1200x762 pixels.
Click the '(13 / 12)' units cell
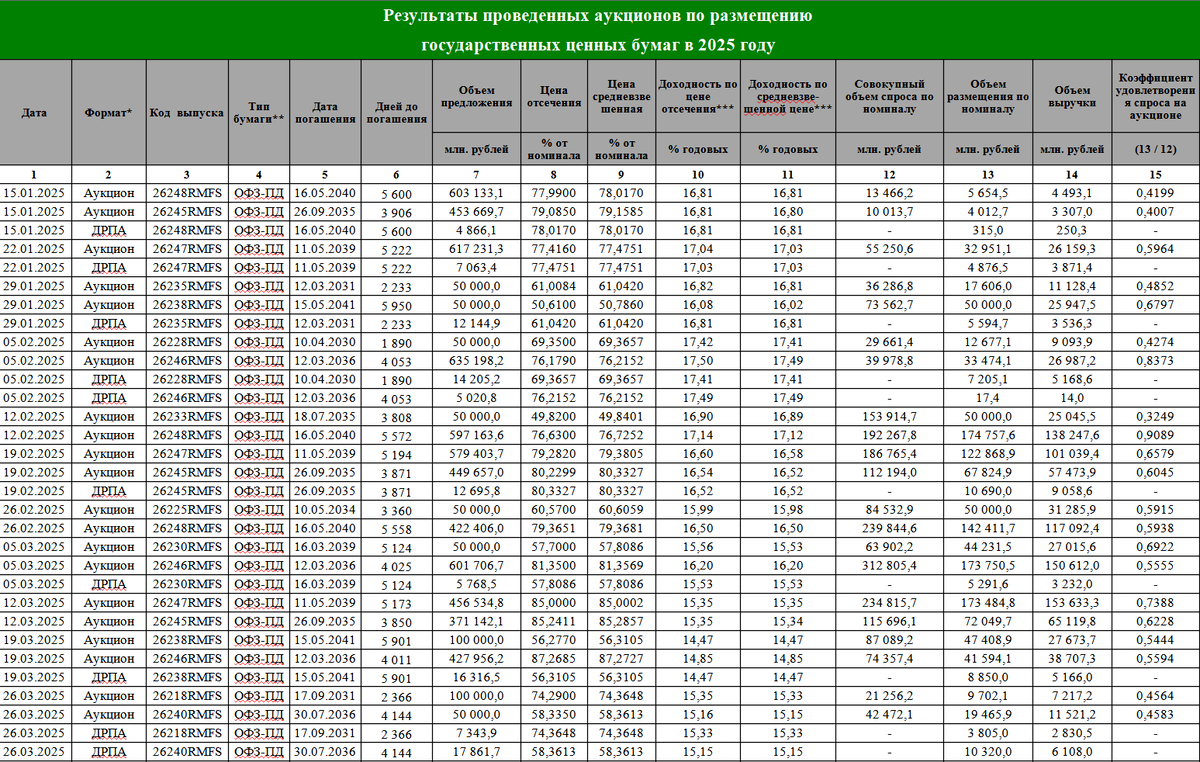(x=1154, y=150)
